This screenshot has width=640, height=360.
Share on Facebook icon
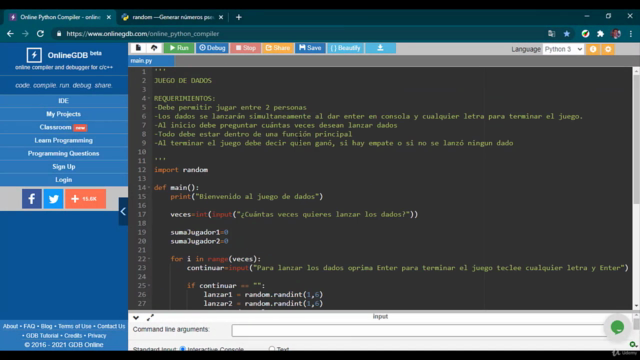point(32,199)
